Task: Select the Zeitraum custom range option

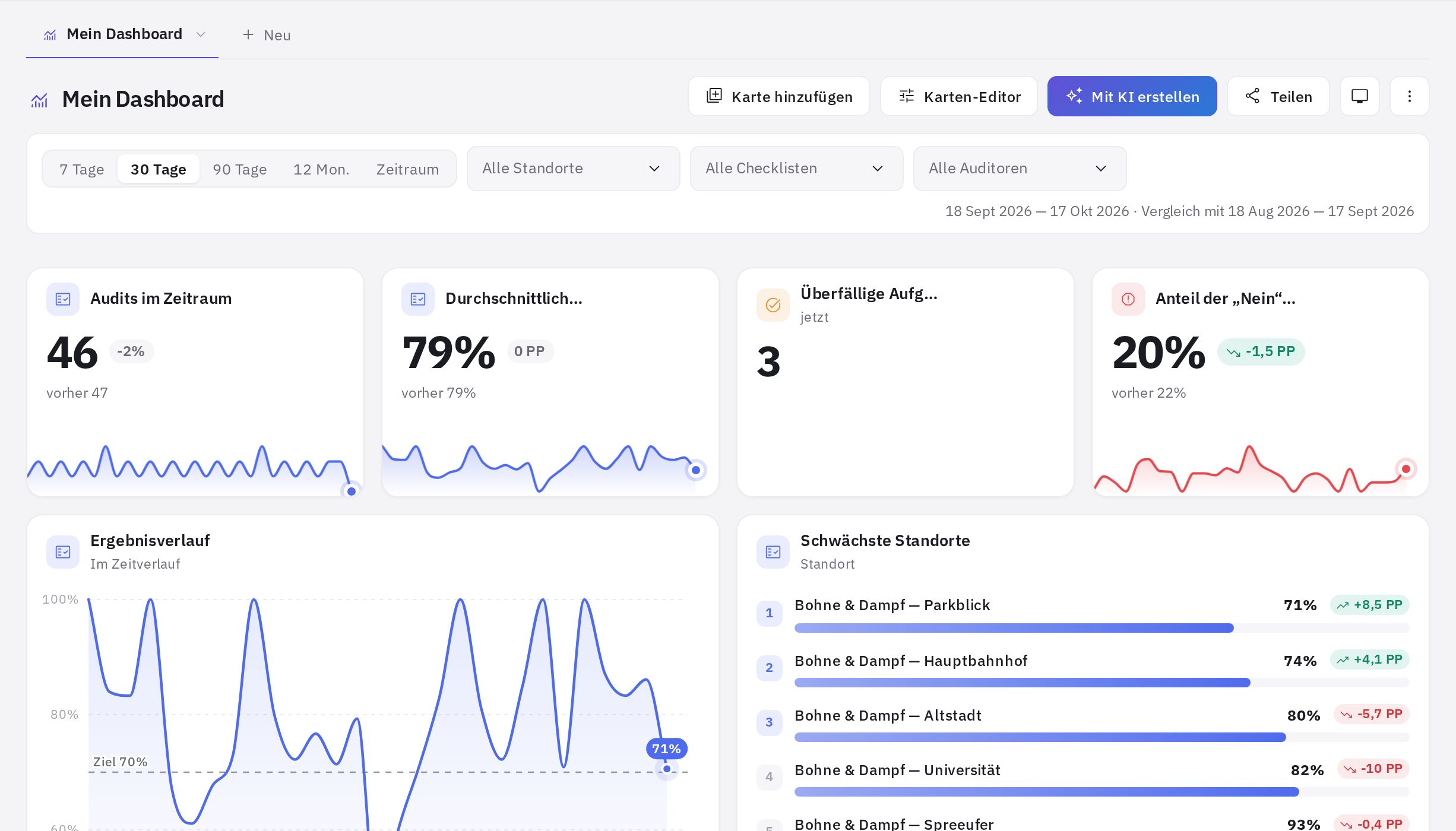Action: pos(407,169)
